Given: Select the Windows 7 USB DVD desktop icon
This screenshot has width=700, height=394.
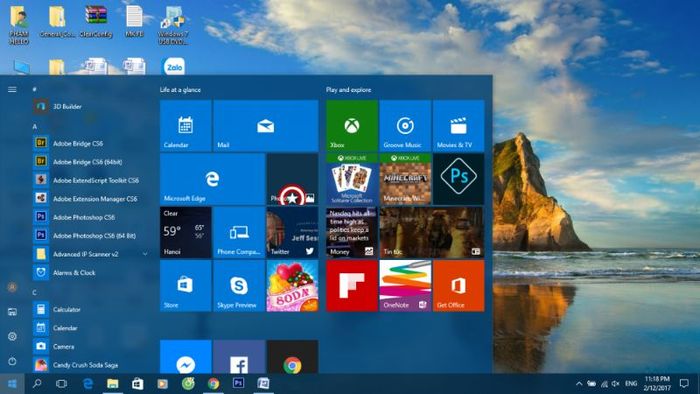Looking at the screenshot, I should pos(173,25).
